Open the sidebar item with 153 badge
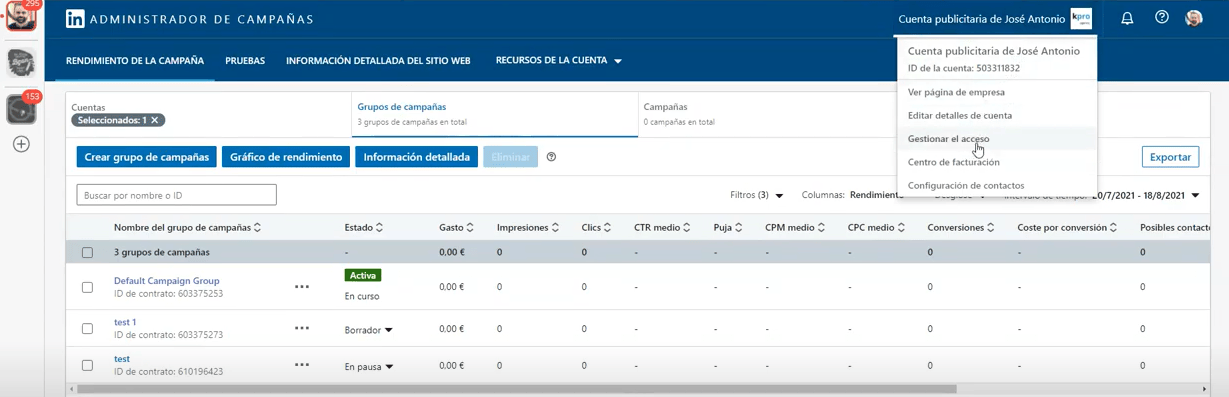Viewport: 1229px width, 397px height. (x=21, y=108)
